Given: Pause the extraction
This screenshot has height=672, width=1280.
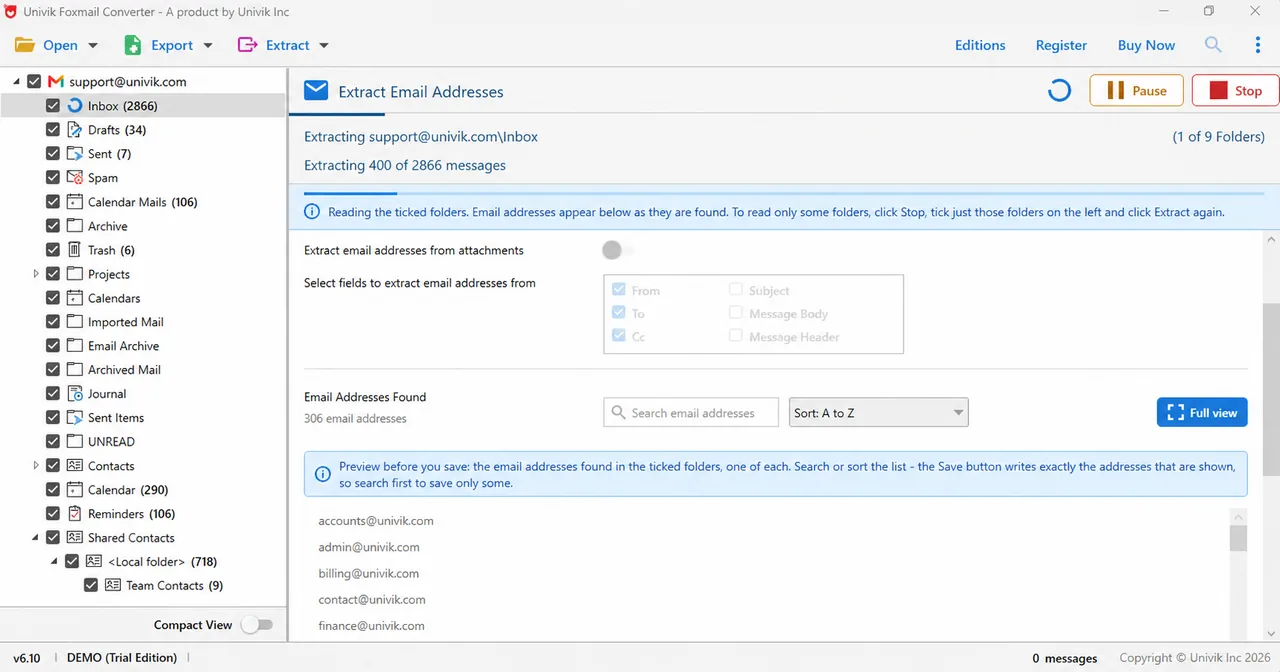Looking at the screenshot, I should point(1136,90).
